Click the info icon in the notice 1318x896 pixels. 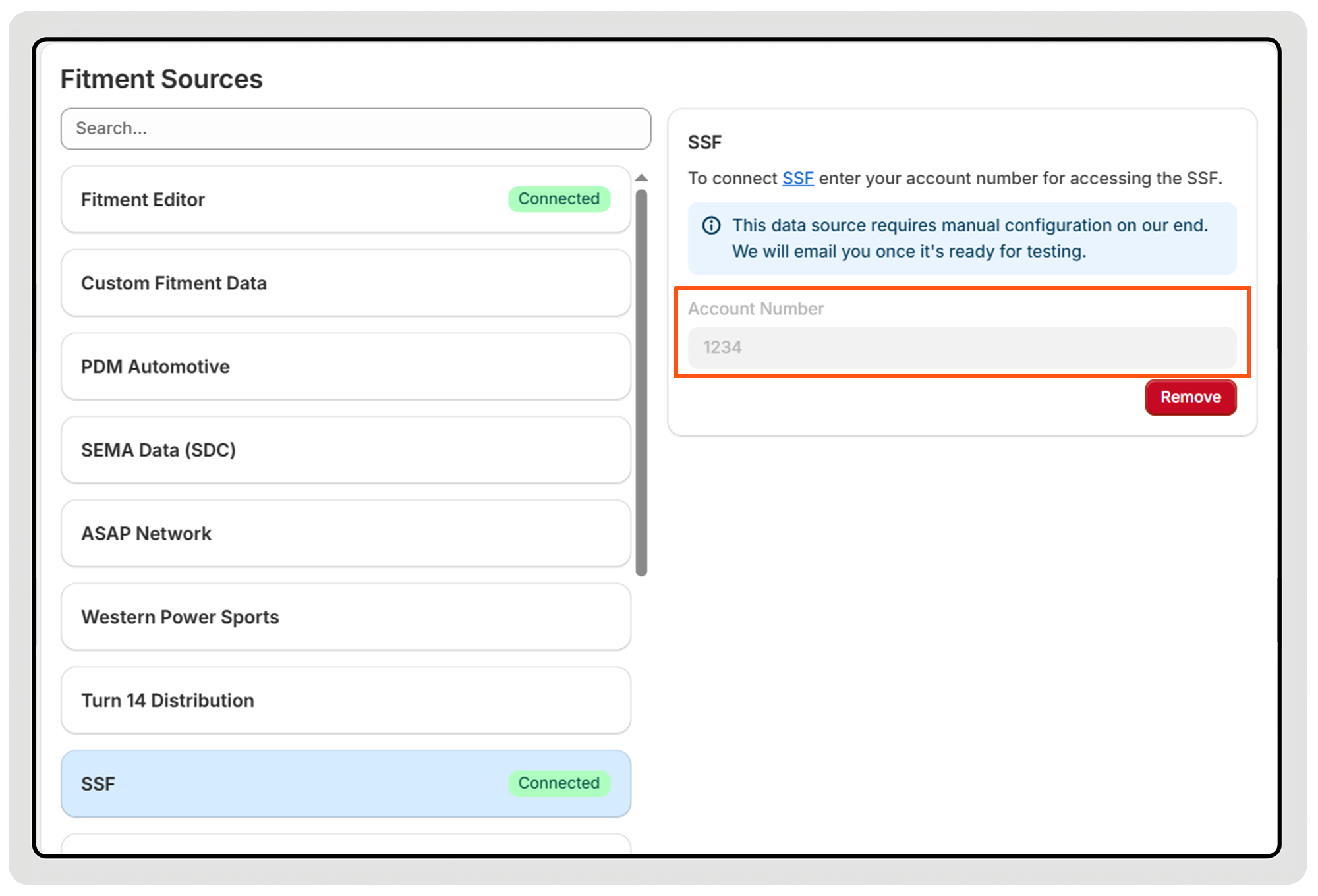711,225
